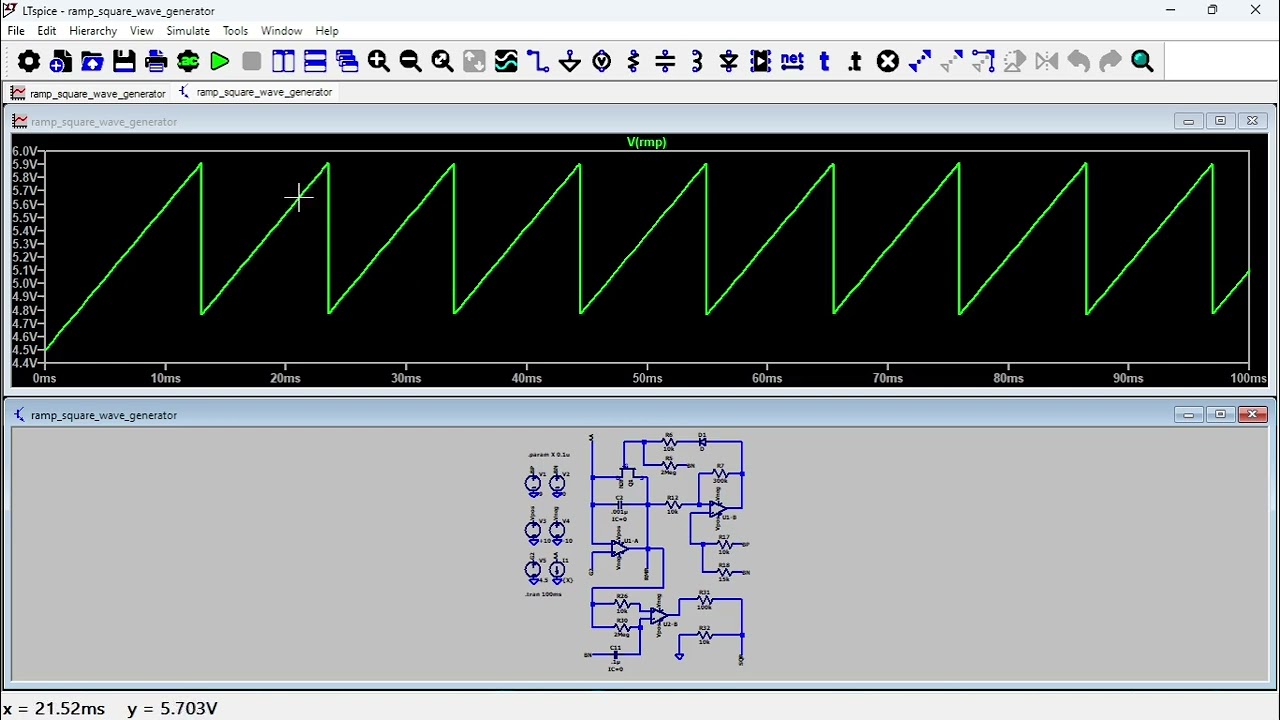Viewport: 1280px width, 720px height.
Task: Click the Open file folder icon
Action: 92,62
